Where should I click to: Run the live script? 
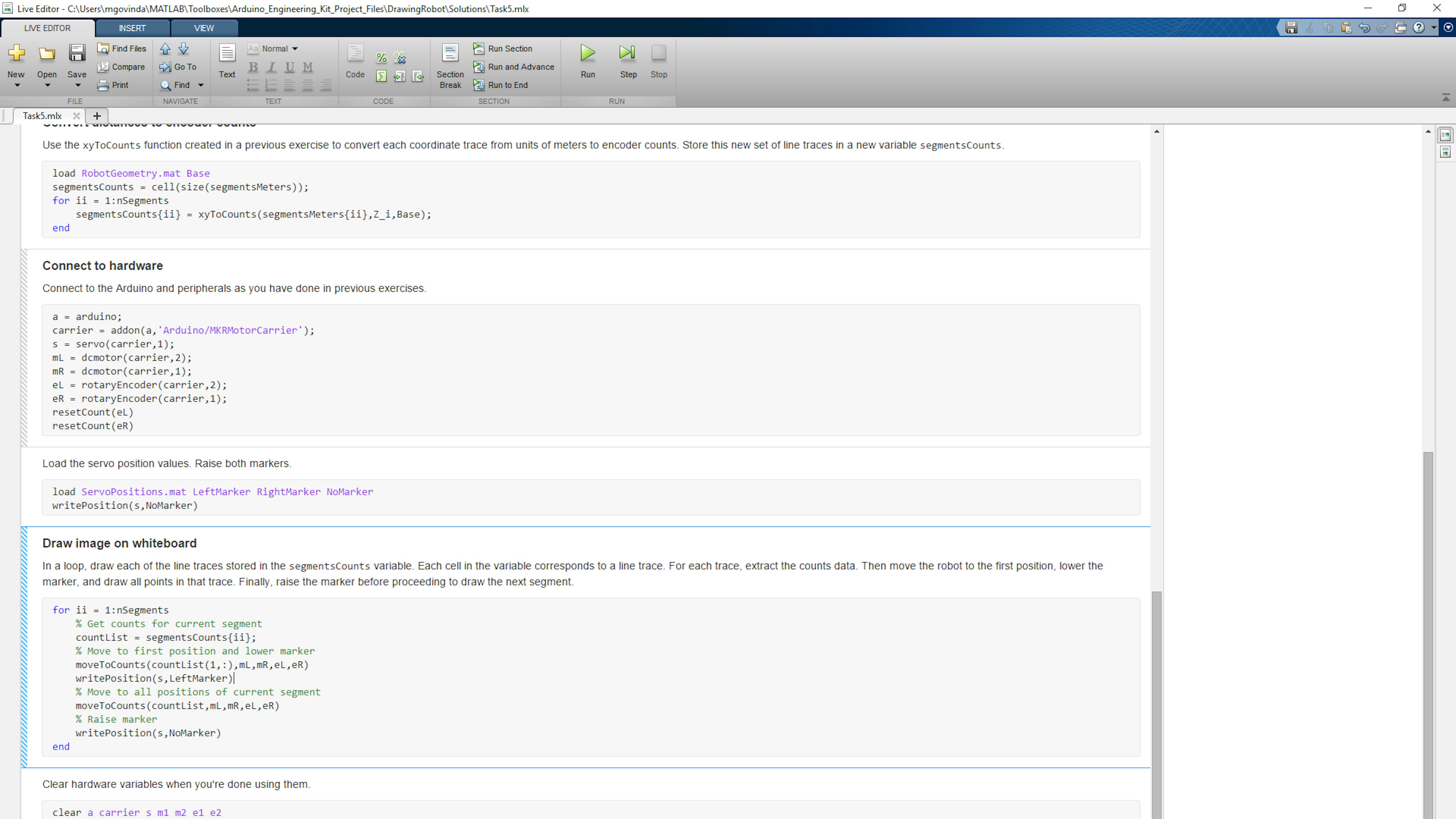pos(588,61)
